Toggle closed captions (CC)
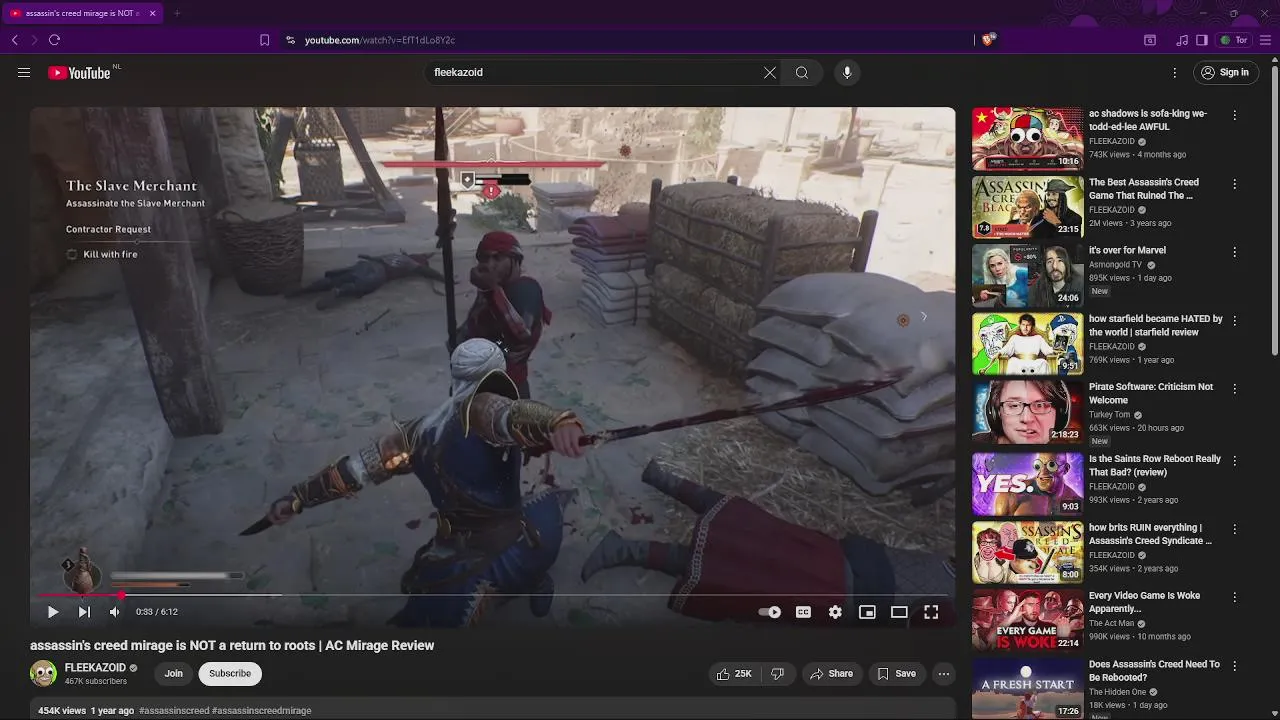The height and width of the screenshot is (720, 1280). (803, 612)
